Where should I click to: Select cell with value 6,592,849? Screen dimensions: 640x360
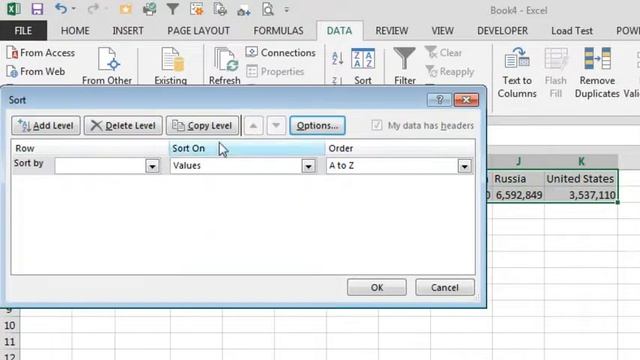(518, 195)
